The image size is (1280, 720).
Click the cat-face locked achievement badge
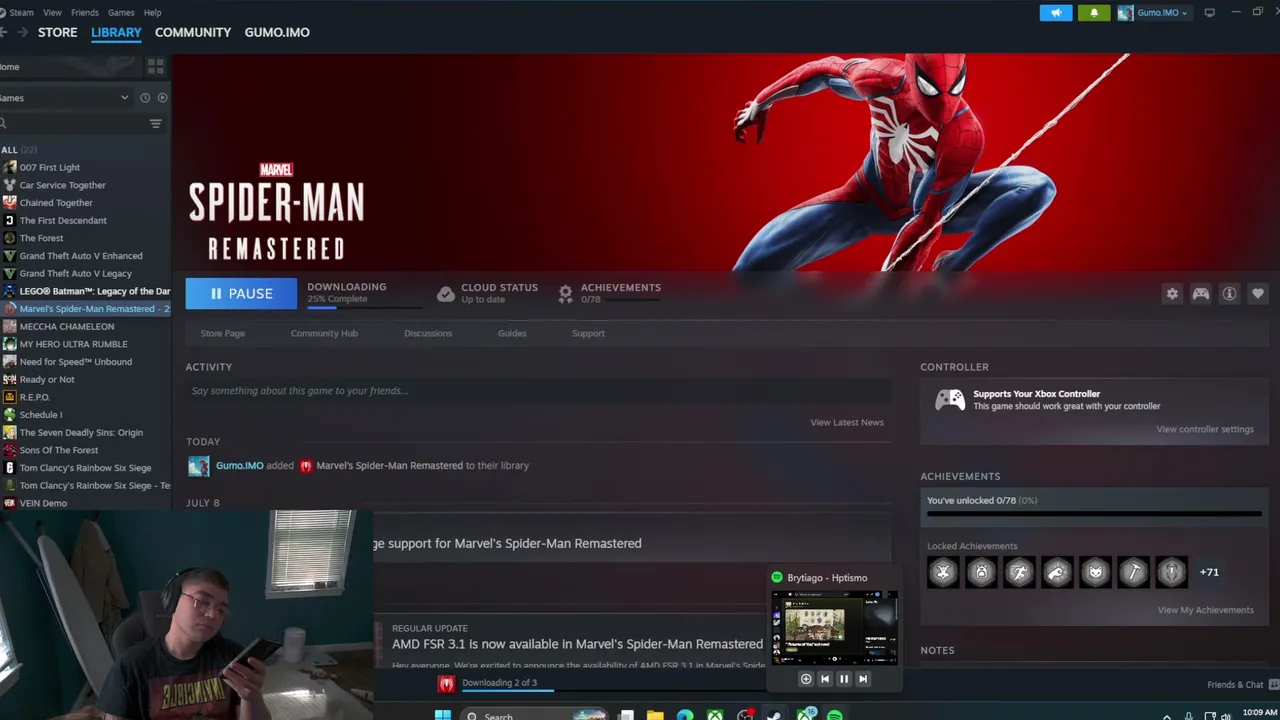coord(1095,572)
